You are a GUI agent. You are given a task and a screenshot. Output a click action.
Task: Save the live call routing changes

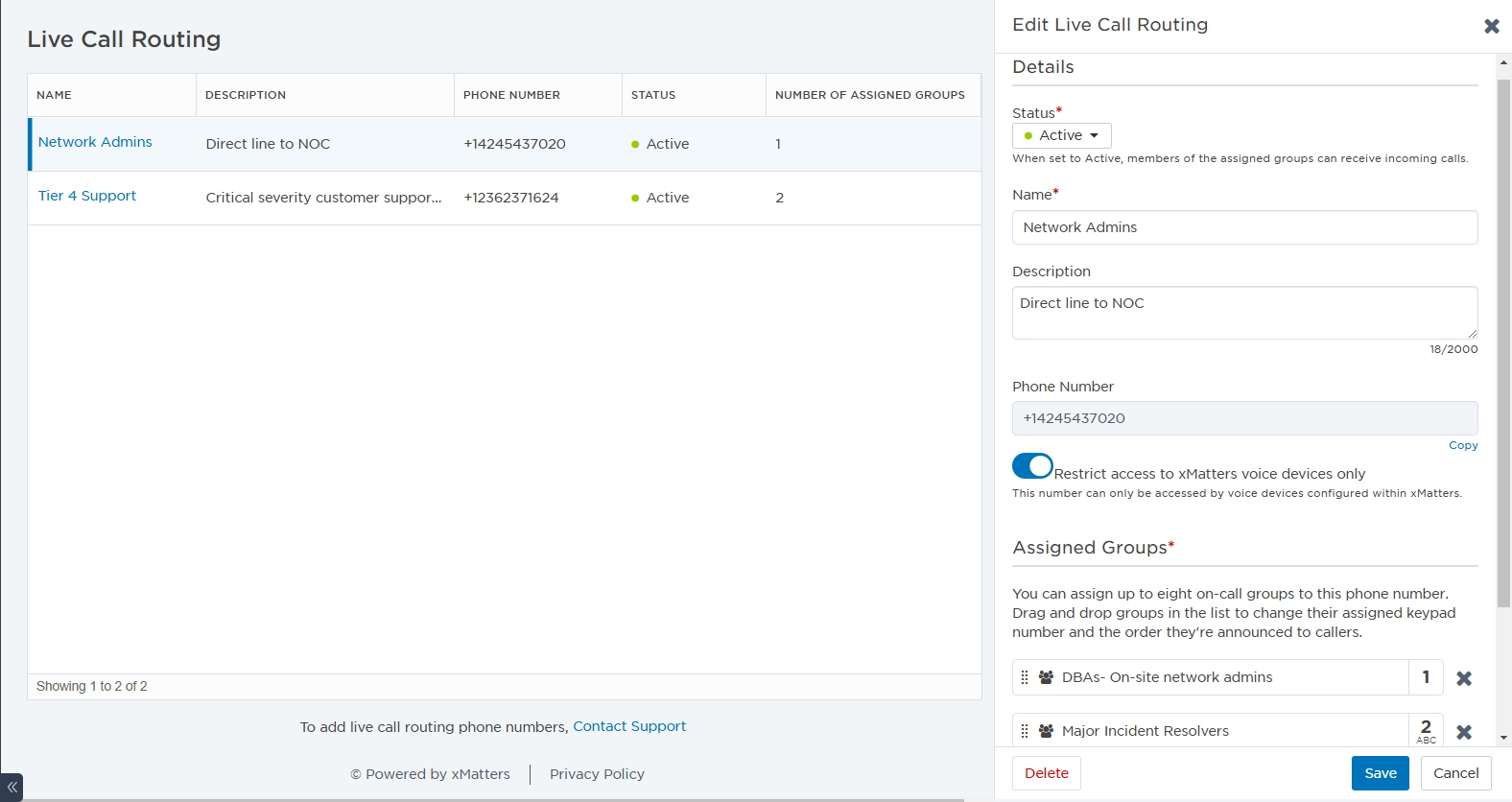[1381, 773]
